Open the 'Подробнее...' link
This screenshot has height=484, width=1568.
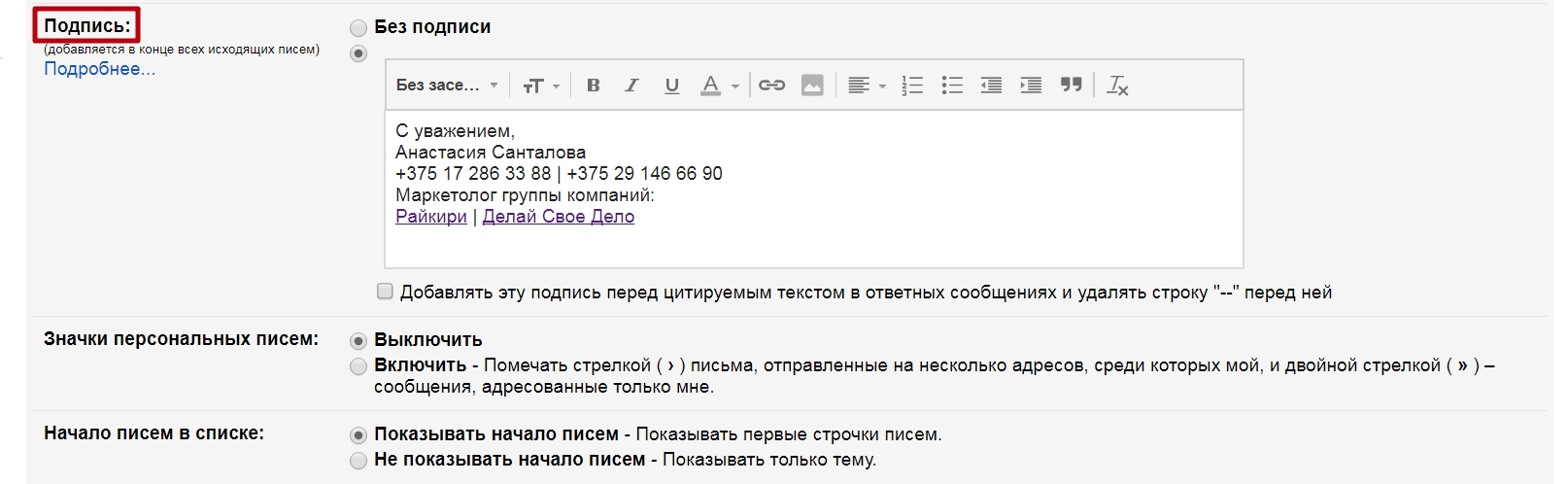pyautogui.click(x=99, y=69)
